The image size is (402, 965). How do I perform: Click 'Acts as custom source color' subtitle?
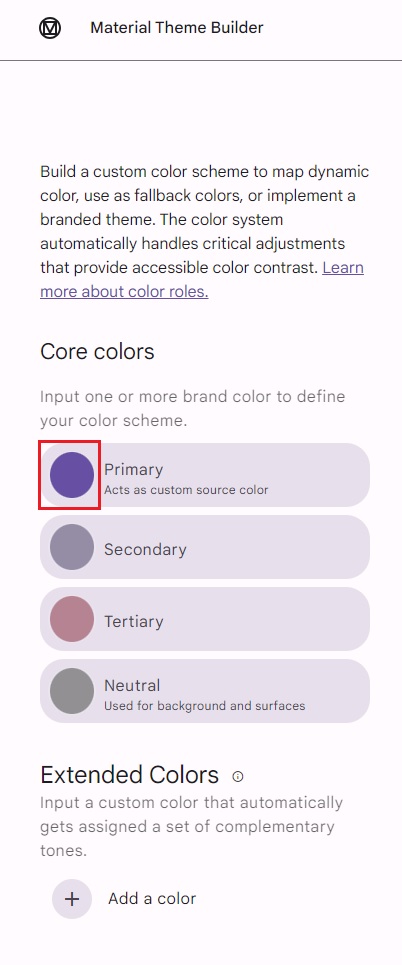[x=186, y=490]
